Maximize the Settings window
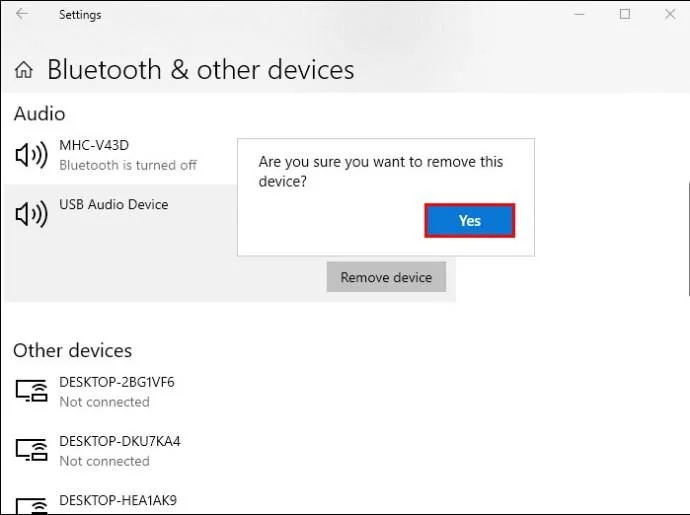Screen dimensions: 690x515 625,14
